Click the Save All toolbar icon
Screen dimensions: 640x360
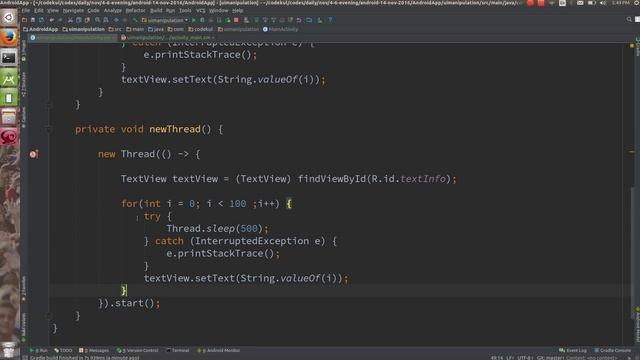33,20
